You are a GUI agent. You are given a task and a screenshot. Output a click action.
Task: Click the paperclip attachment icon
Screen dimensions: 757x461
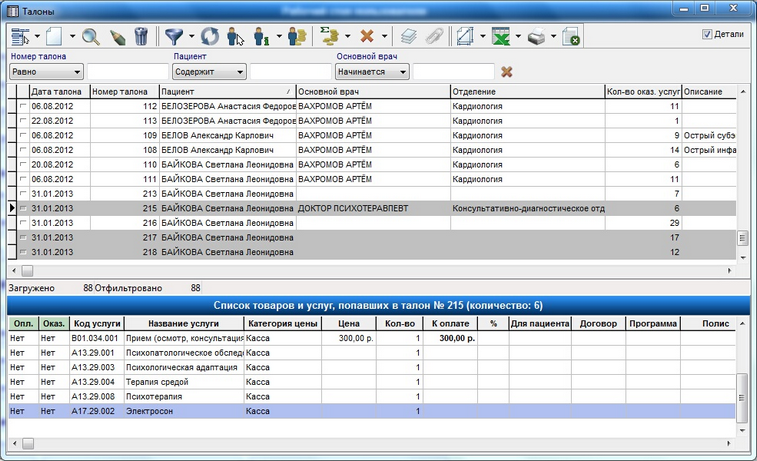click(435, 36)
